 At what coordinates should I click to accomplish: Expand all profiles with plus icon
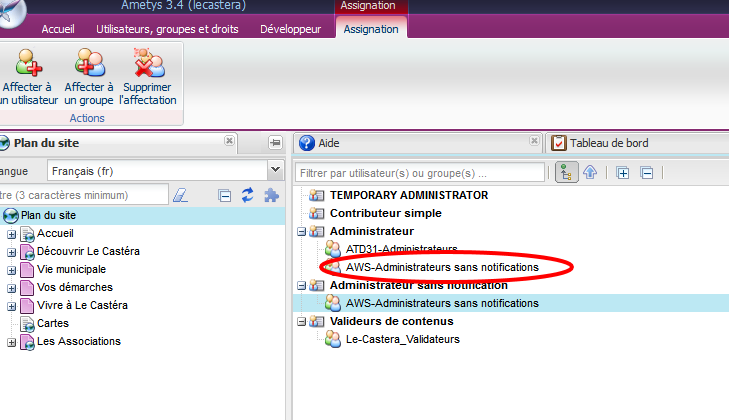(623, 173)
